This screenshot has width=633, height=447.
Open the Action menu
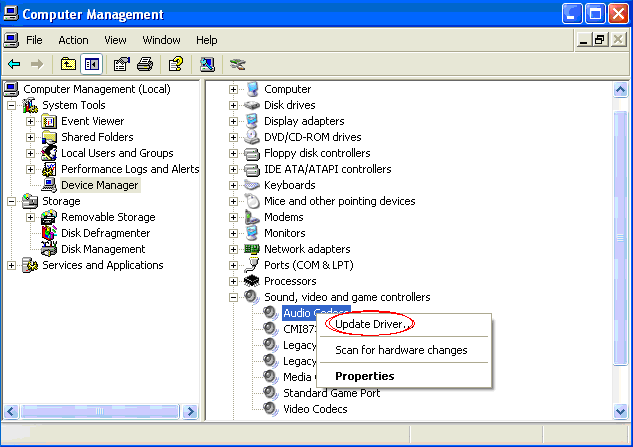click(73, 40)
